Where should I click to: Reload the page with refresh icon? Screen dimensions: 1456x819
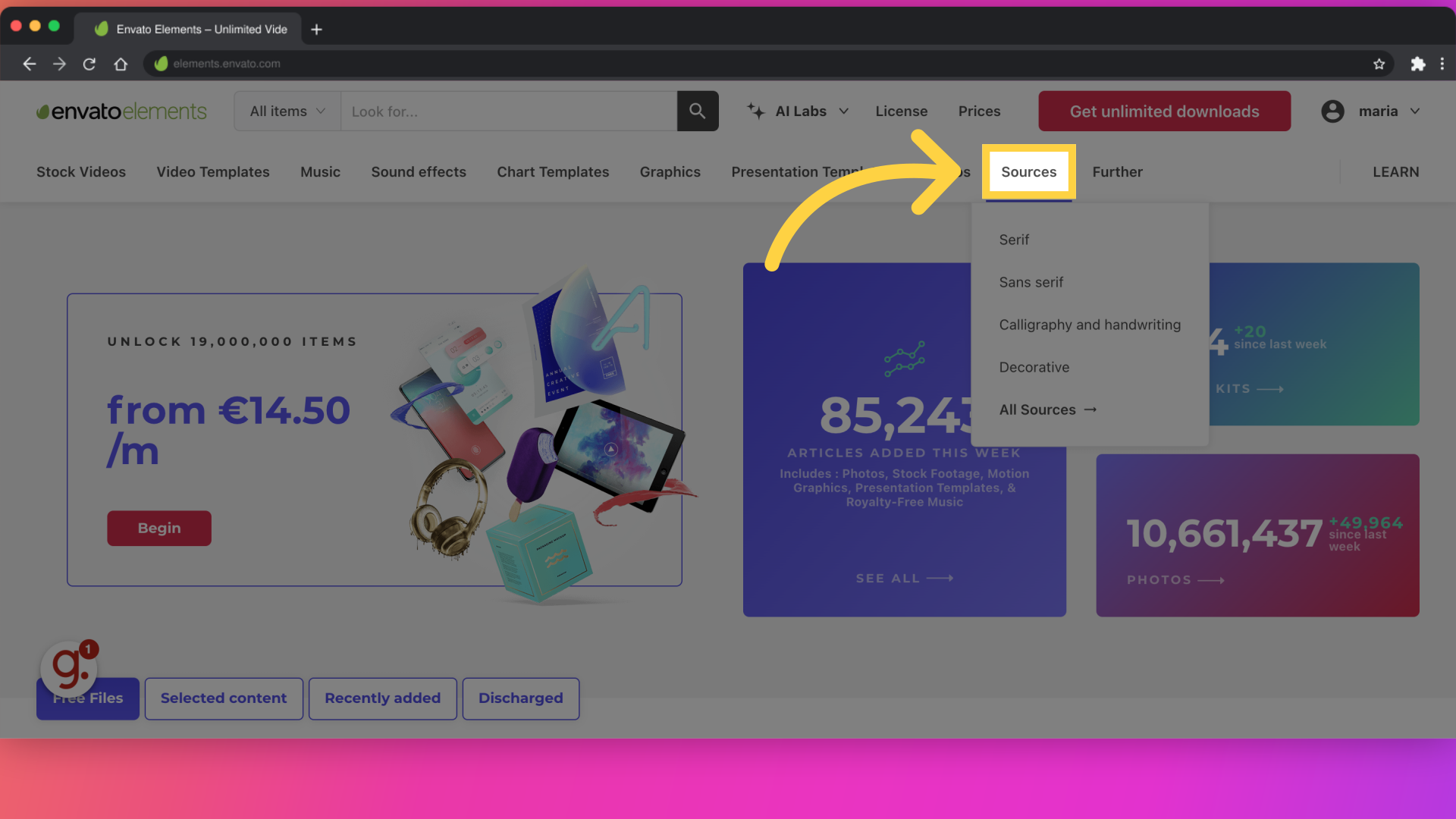tap(89, 64)
